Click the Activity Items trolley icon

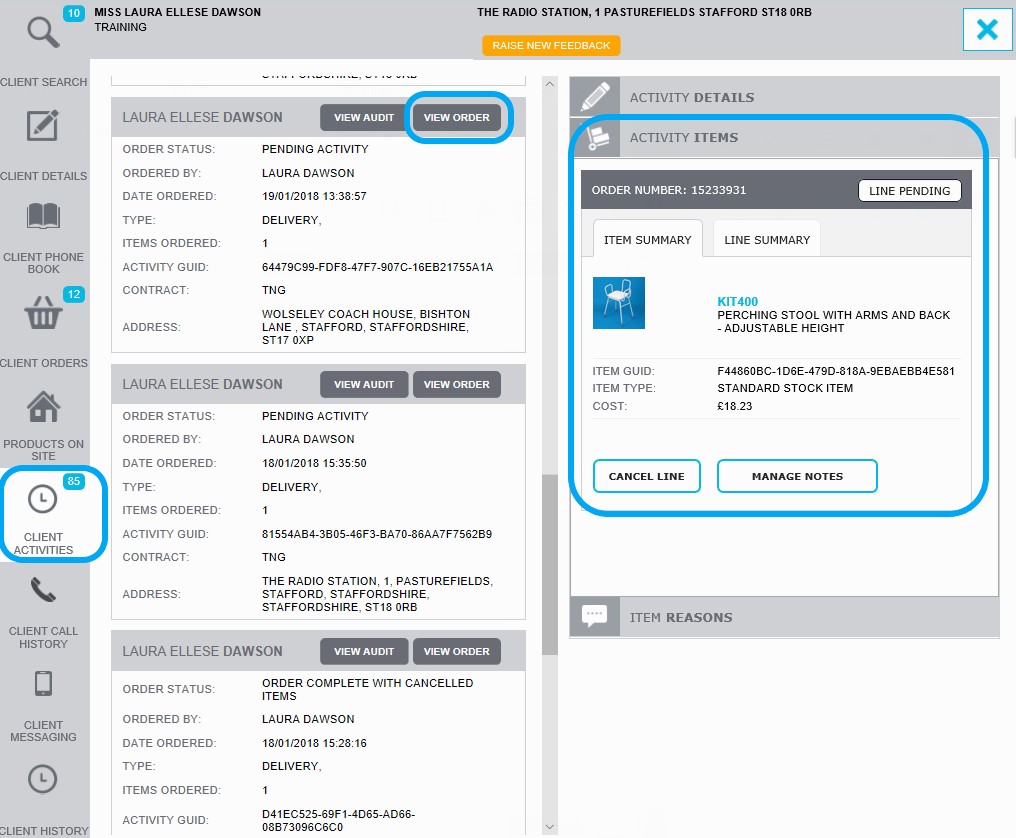[595, 137]
